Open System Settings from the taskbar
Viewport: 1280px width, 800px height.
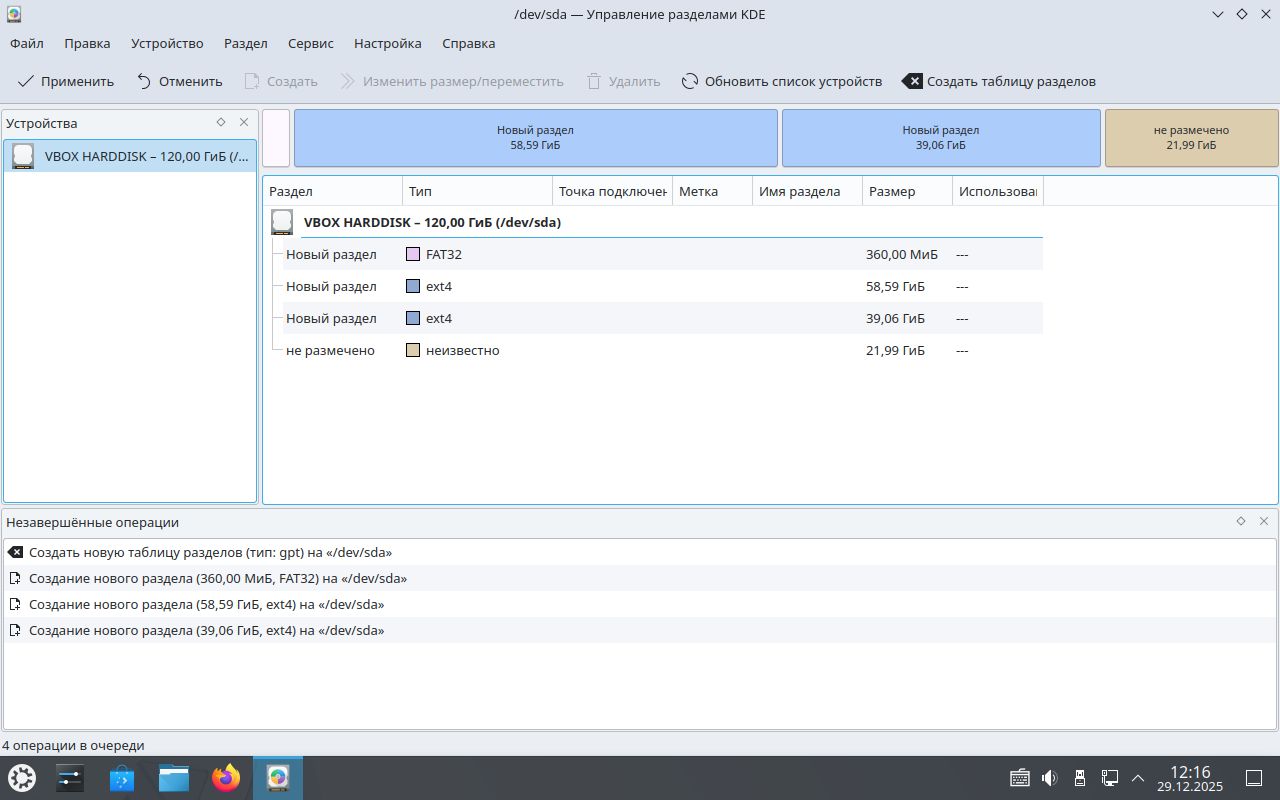70,778
